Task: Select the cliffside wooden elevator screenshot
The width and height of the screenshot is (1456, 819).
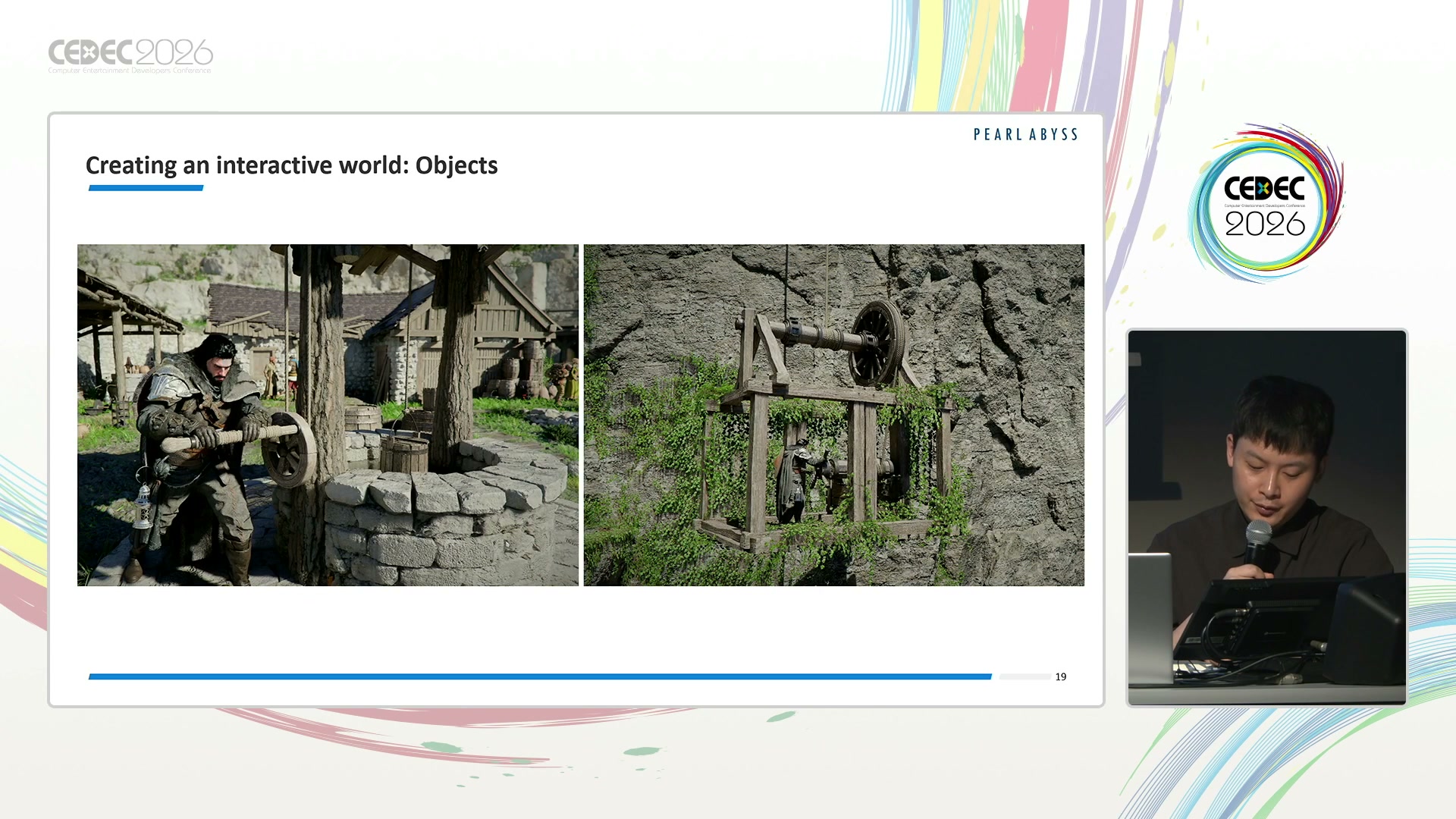Action: (833, 415)
